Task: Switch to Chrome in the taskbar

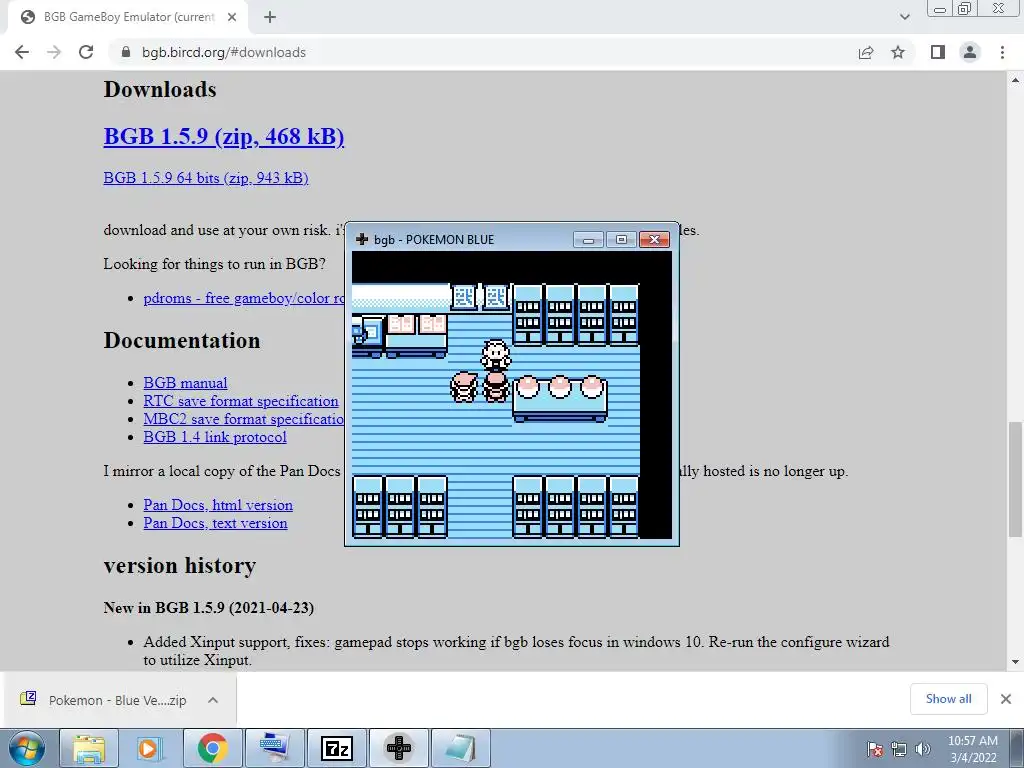Action: [x=212, y=748]
